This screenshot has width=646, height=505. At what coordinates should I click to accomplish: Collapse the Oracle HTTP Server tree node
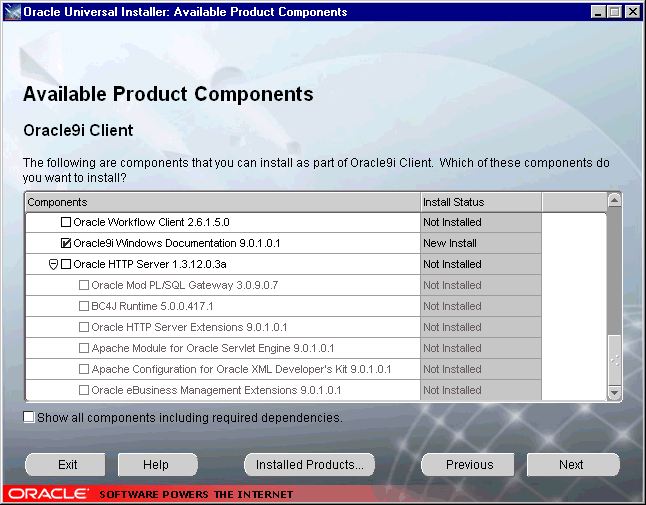click(x=53, y=264)
